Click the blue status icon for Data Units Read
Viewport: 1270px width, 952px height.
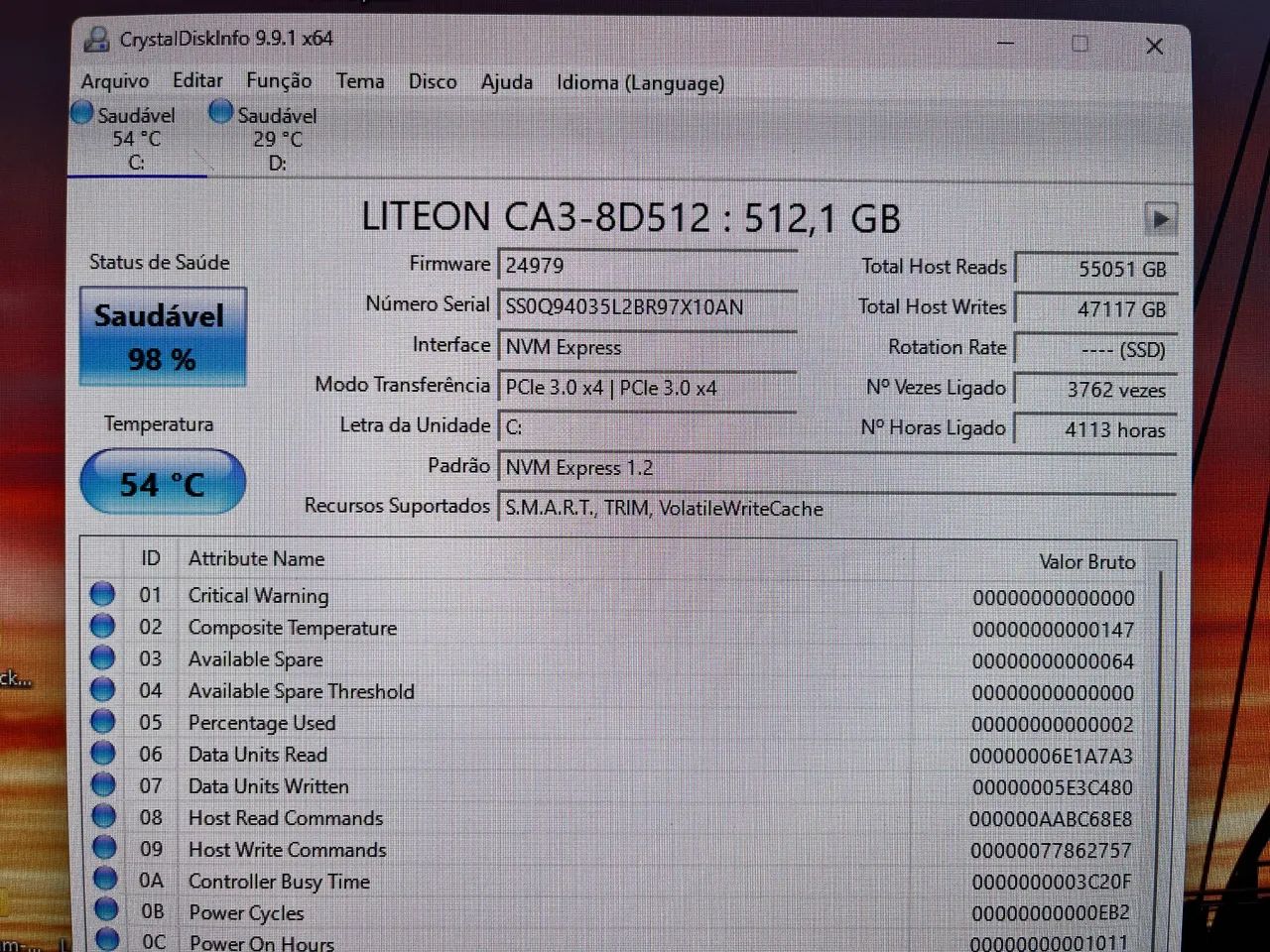(x=103, y=753)
